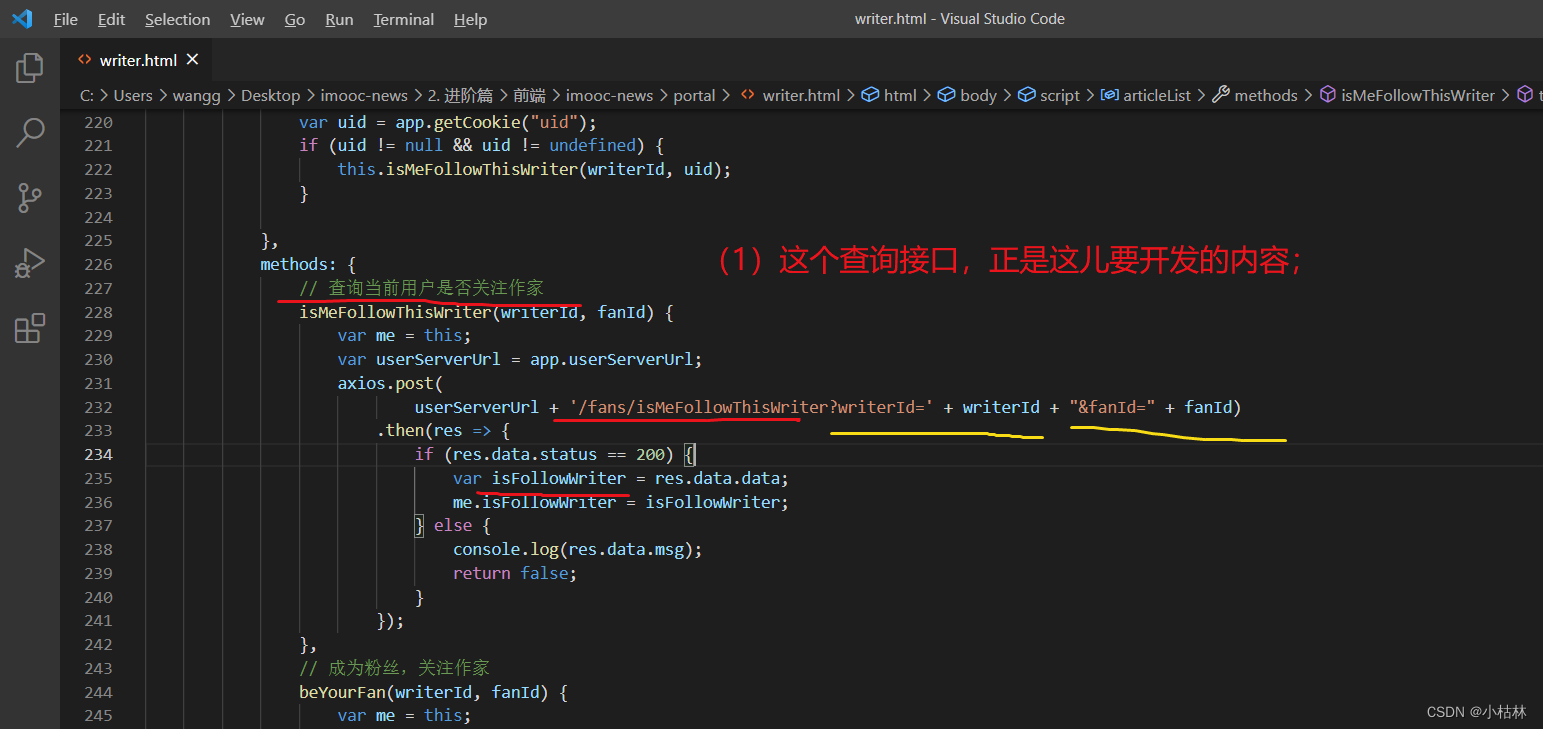Click '.then(res => {' on line 233
This screenshot has width=1543, height=729.
click(444, 431)
